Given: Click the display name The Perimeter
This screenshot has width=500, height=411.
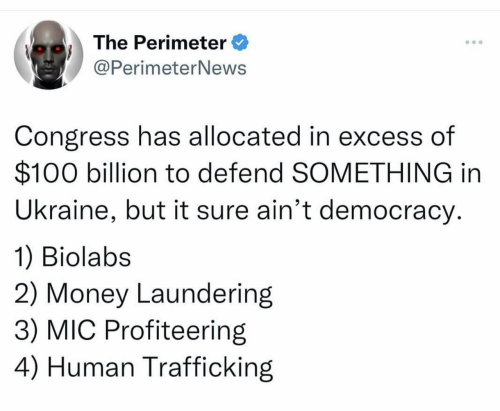Looking at the screenshot, I should click(x=160, y=43).
